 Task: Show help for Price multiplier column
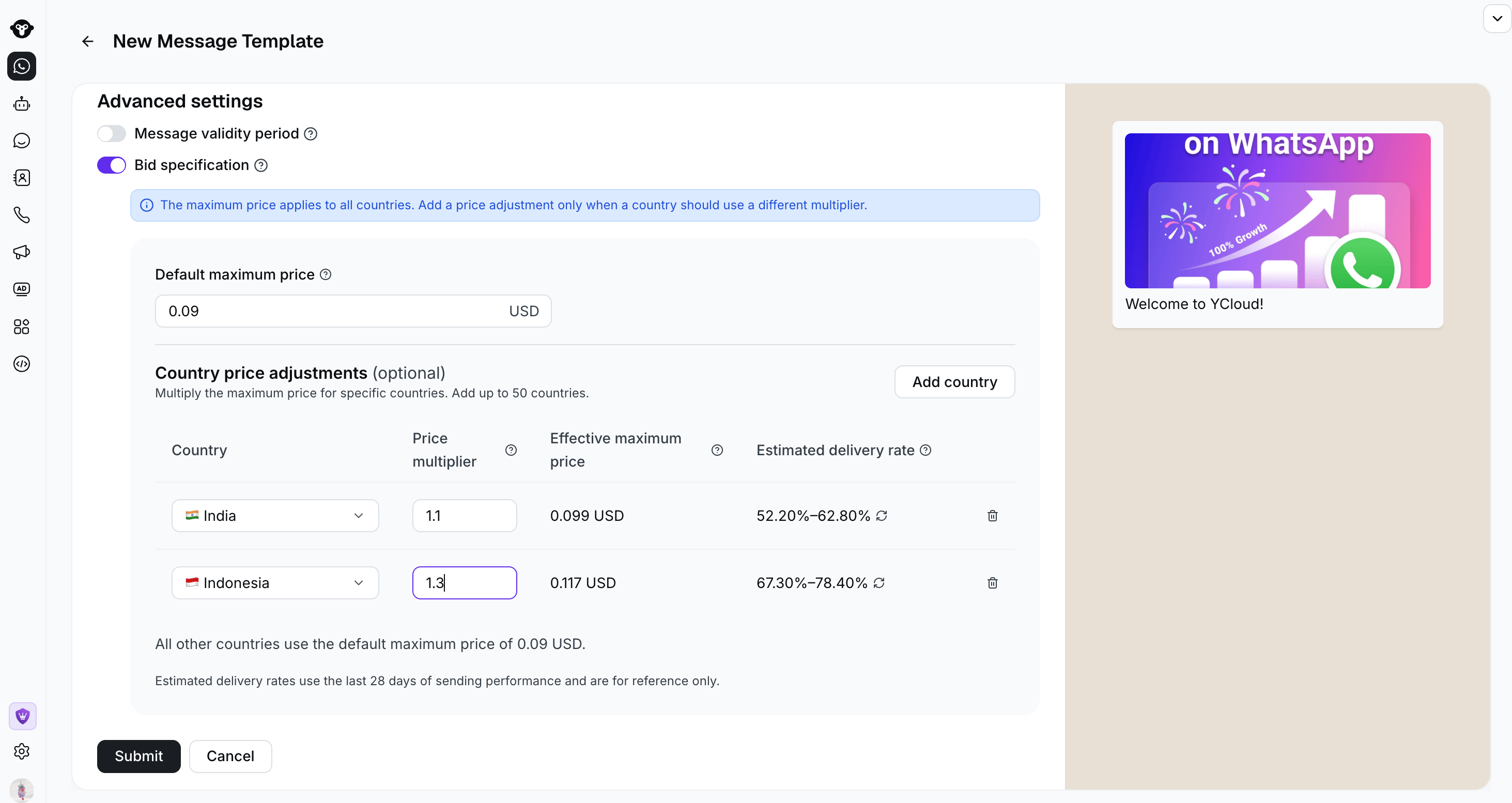pos(511,450)
